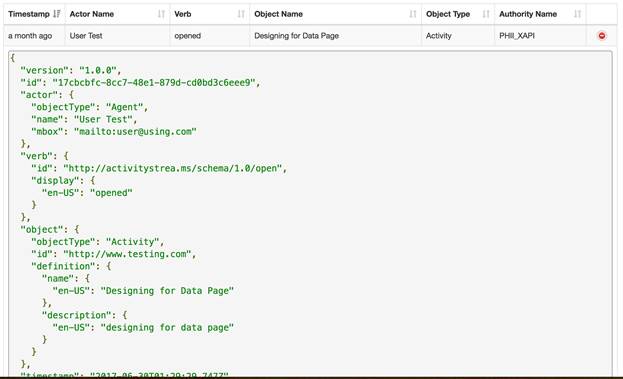Click the "name": "User Test" JSON line
The width and height of the screenshot is (623, 379).
click(84, 119)
